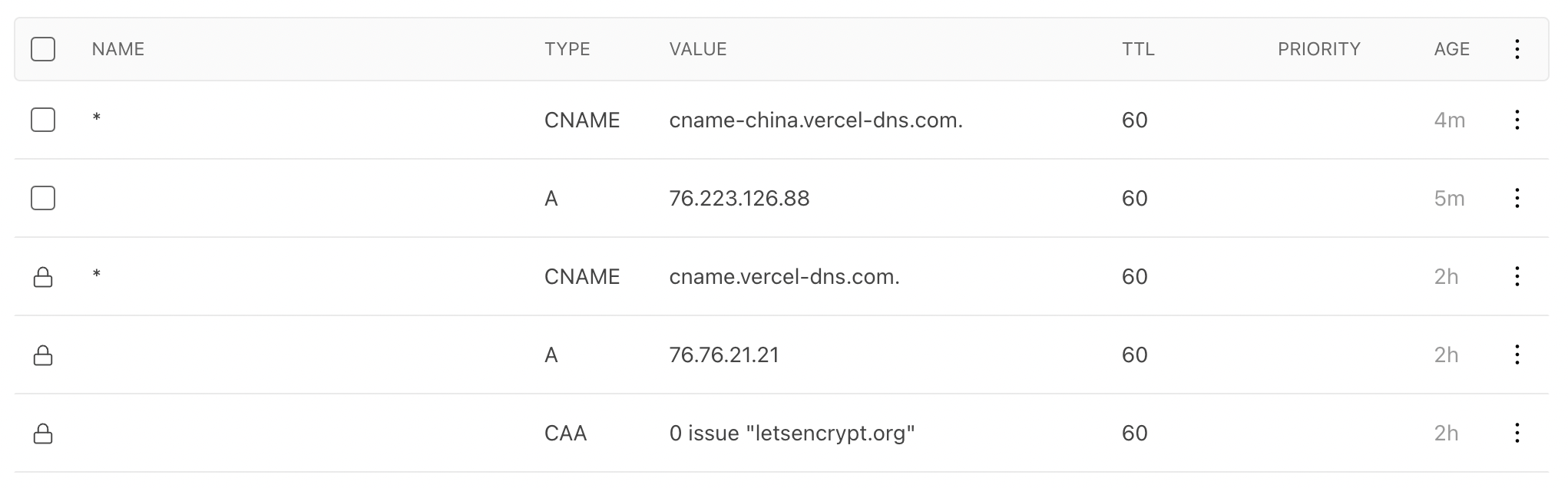This screenshot has width=1568, height=488.
Task: Toggle the select-all checkbox in the header
Action: [x=44, y=49]
